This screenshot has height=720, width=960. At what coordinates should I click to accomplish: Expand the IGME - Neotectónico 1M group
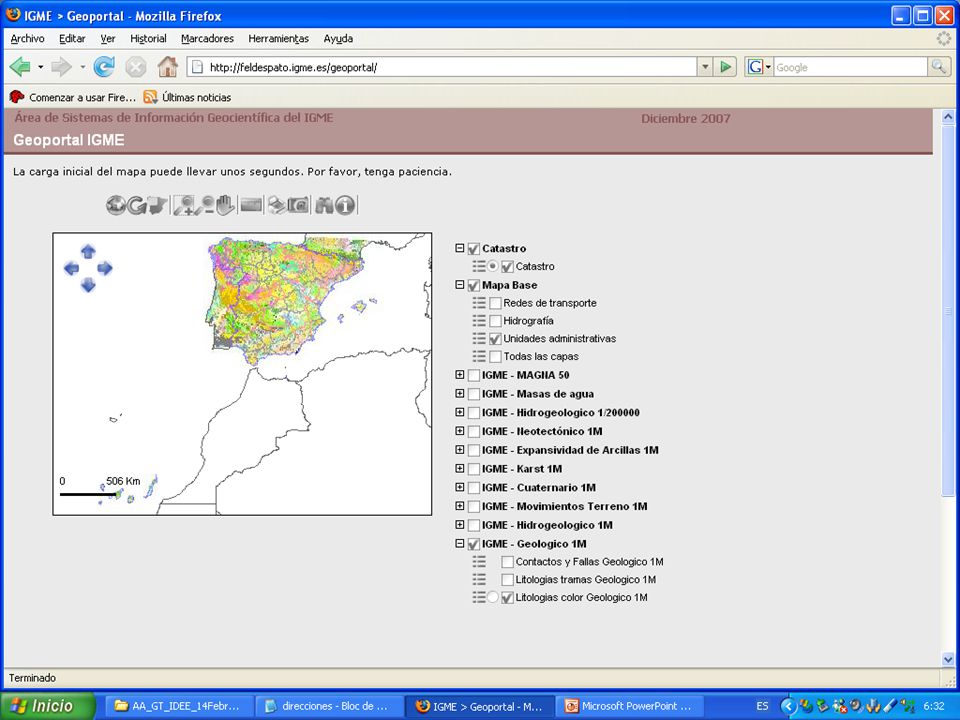coord(460,431)
